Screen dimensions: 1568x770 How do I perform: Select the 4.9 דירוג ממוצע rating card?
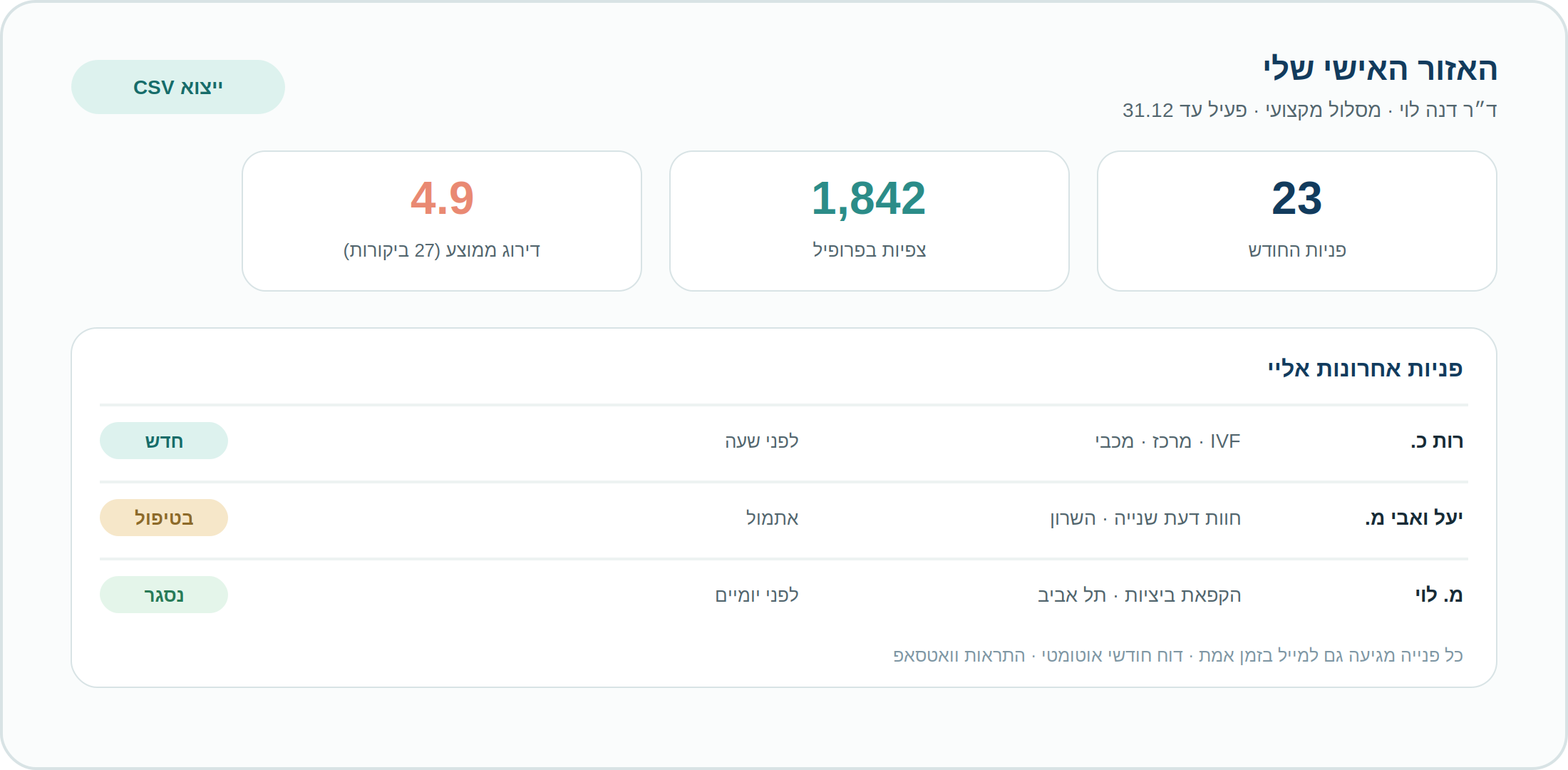coord(442,221)
